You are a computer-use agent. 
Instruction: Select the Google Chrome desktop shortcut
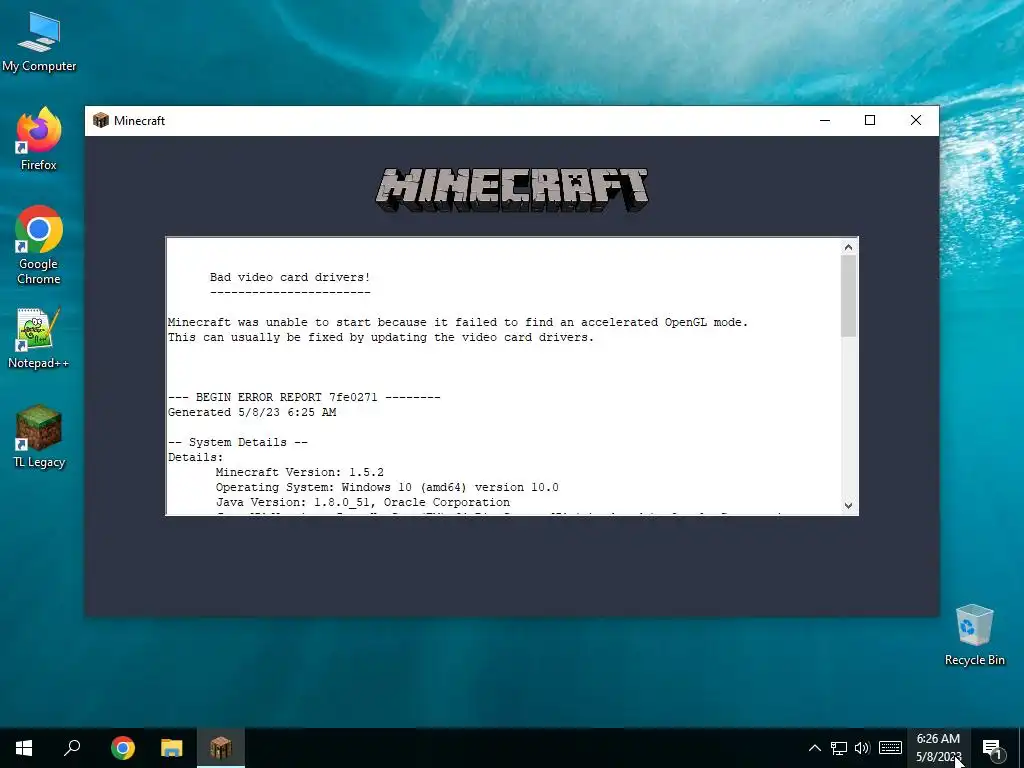point(39,245)
